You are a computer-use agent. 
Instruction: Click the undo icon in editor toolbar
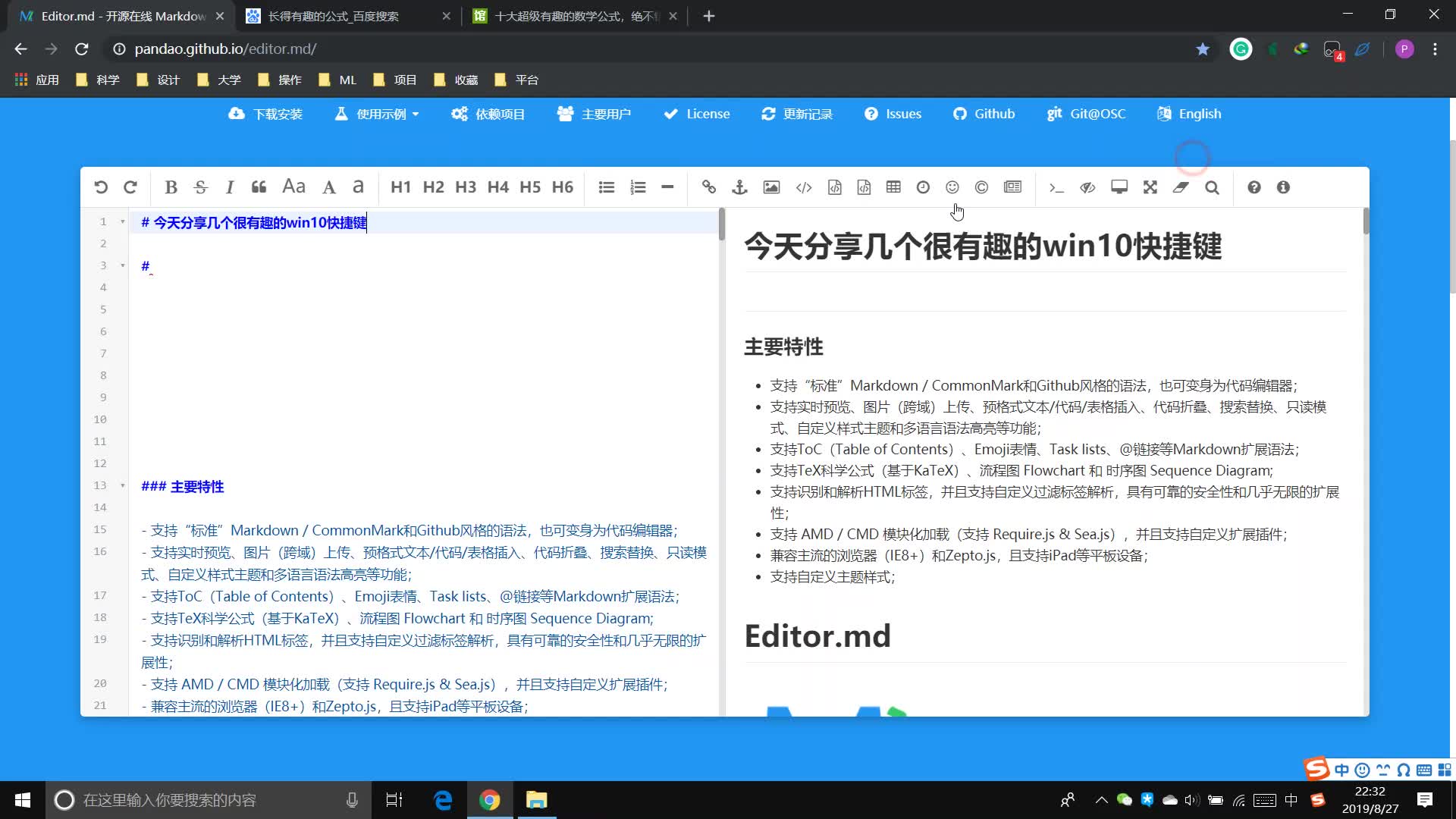(x=101, y=187)
